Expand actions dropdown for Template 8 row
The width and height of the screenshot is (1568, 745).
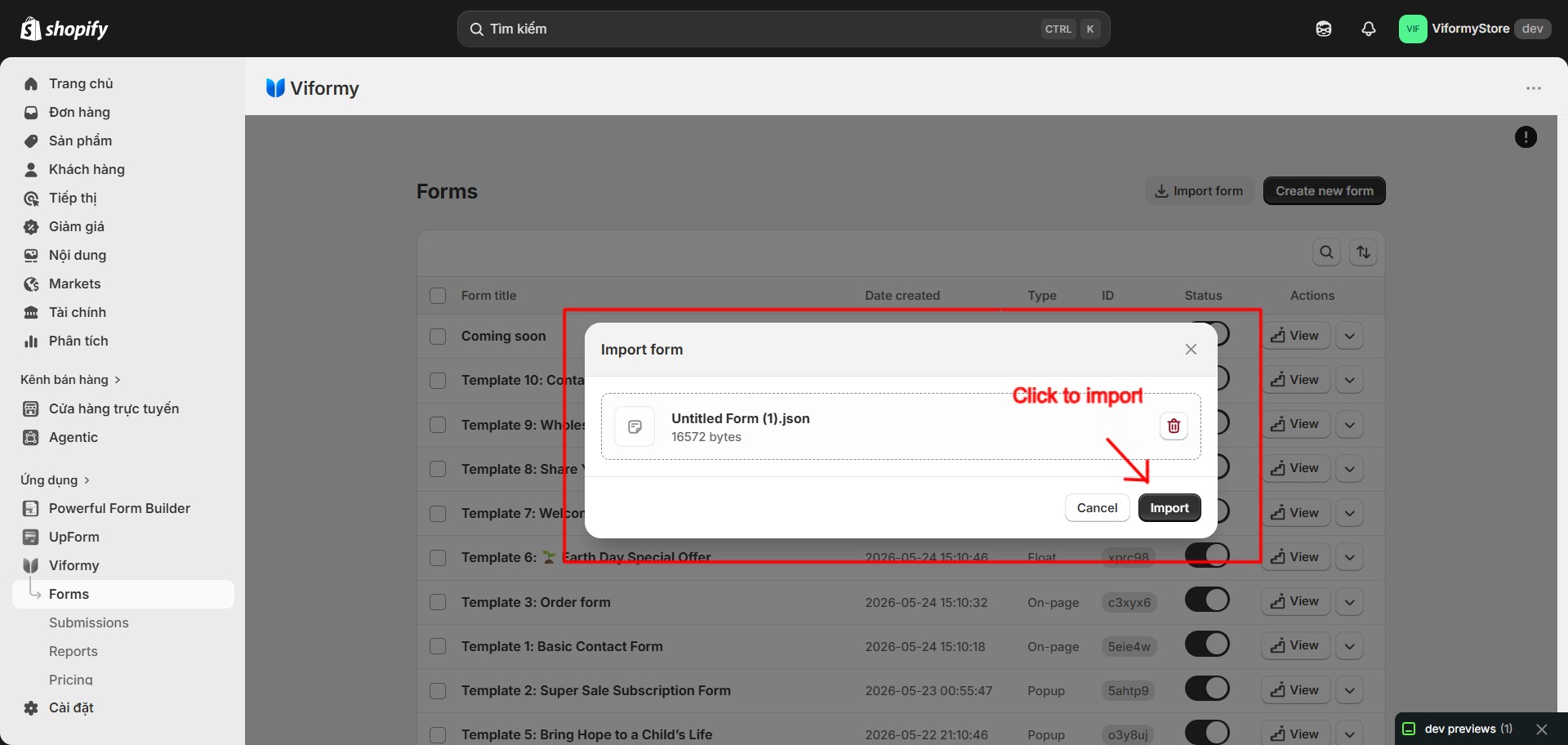point(1349,468)
